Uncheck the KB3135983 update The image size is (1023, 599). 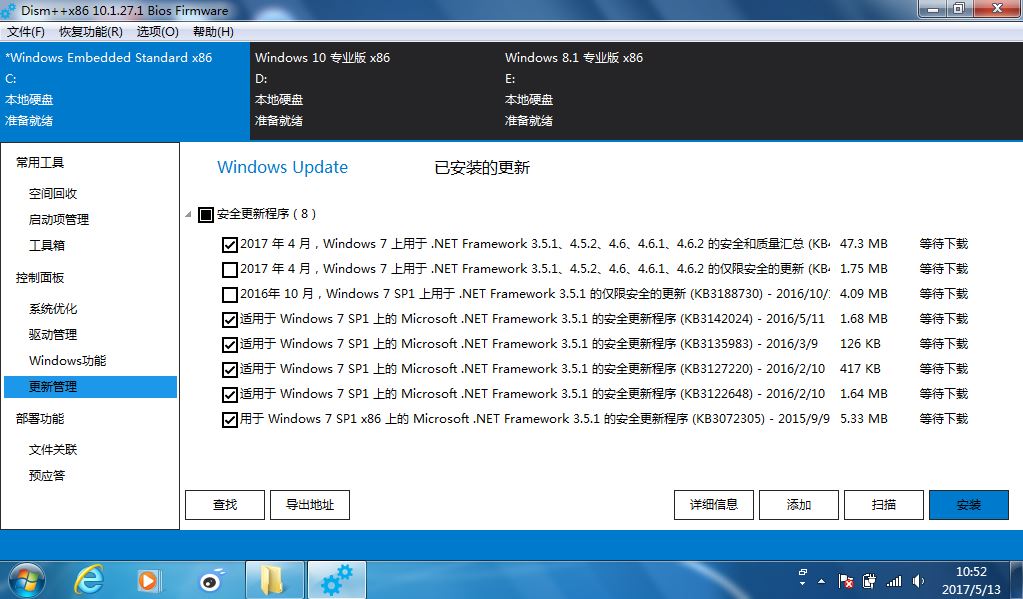[x=229, y=345]
